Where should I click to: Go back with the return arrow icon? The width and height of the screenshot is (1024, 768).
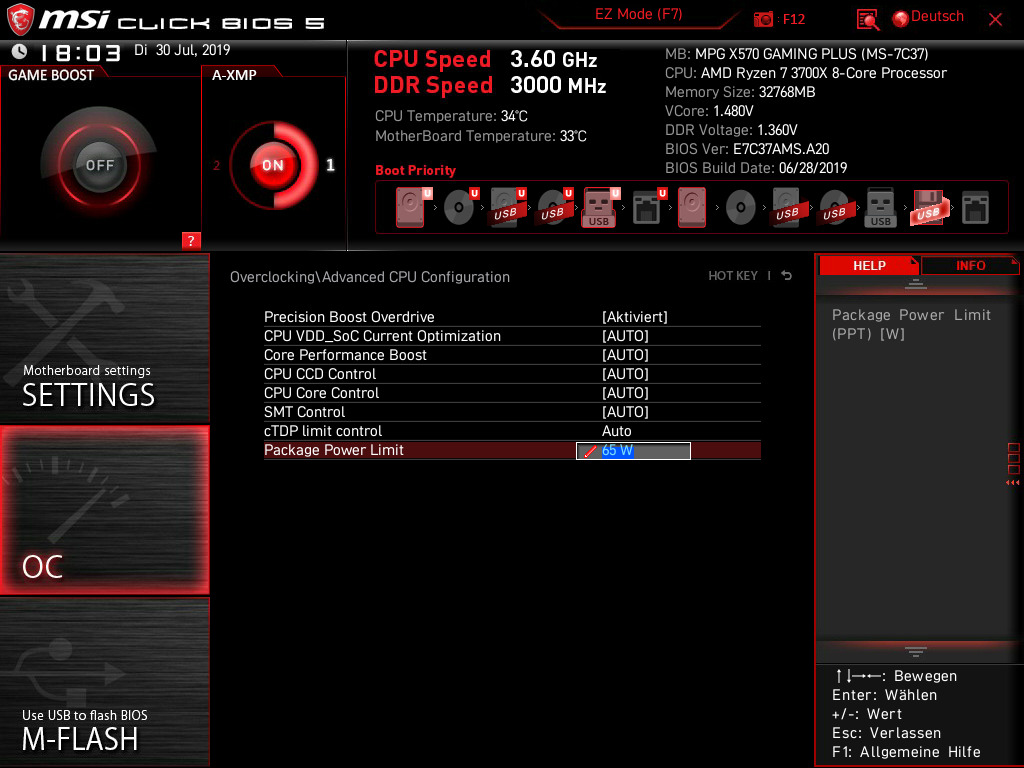coord(787,276)
